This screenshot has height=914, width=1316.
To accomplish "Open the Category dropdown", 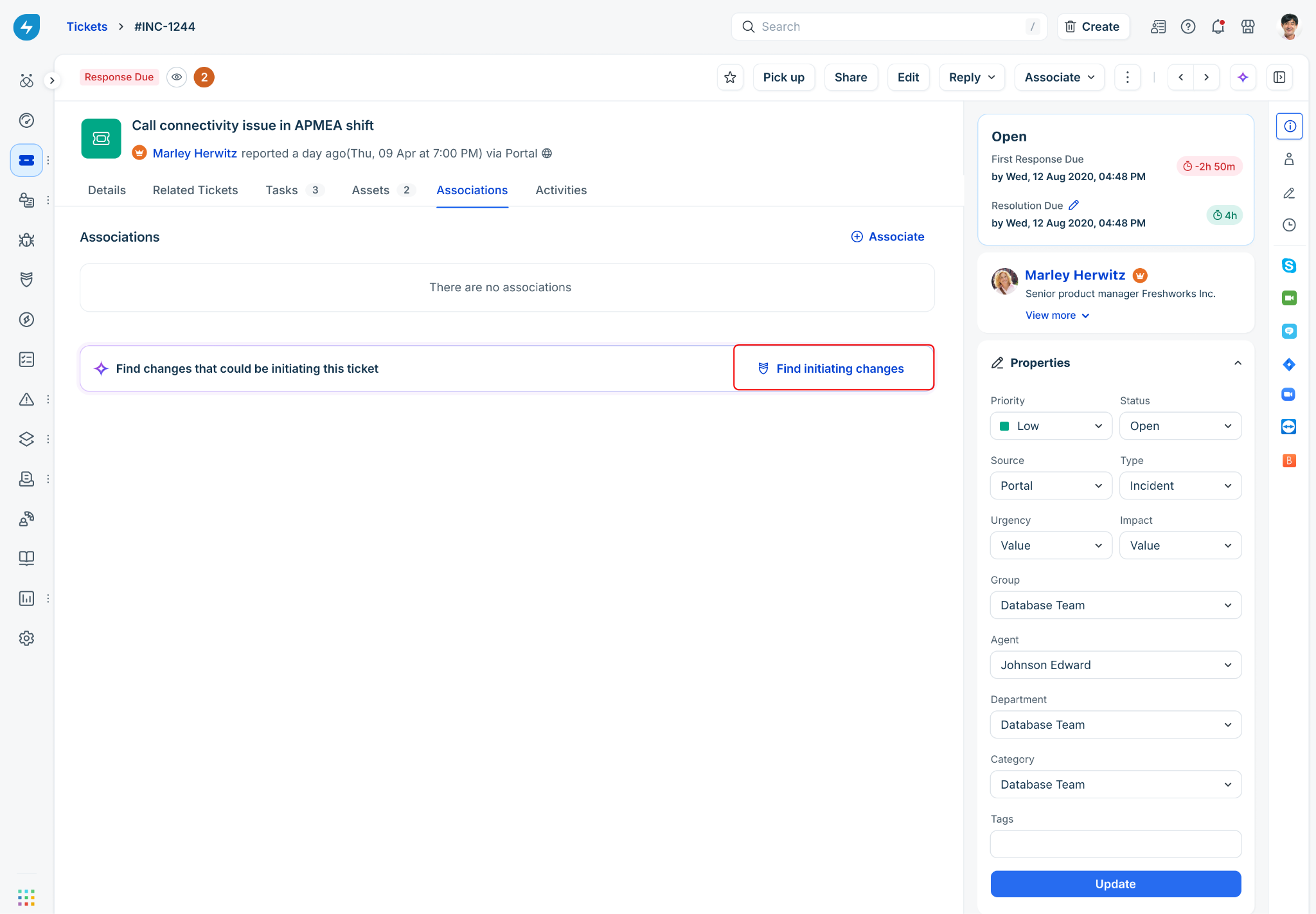I will tap(1116, 785).
